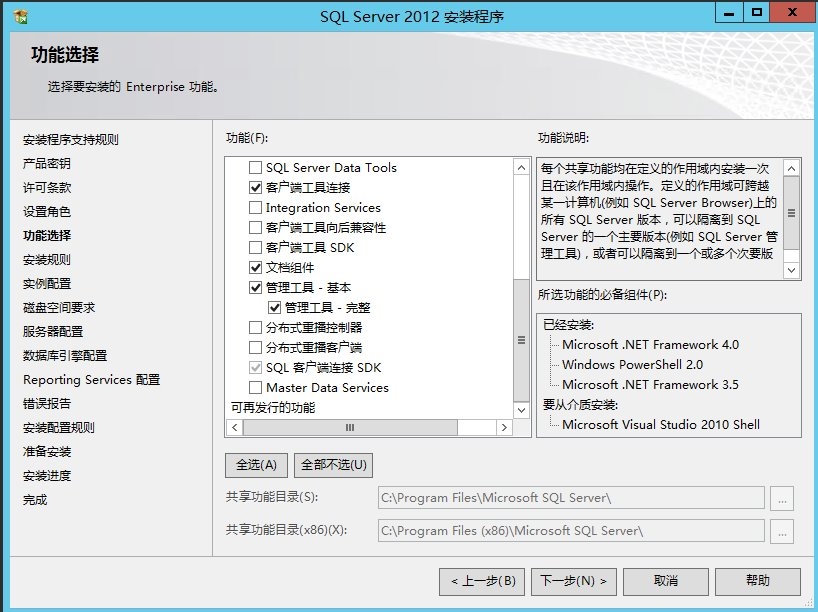Go back with 上一步(B) button
Screen dimensions: 818x612
click(482, 581)
